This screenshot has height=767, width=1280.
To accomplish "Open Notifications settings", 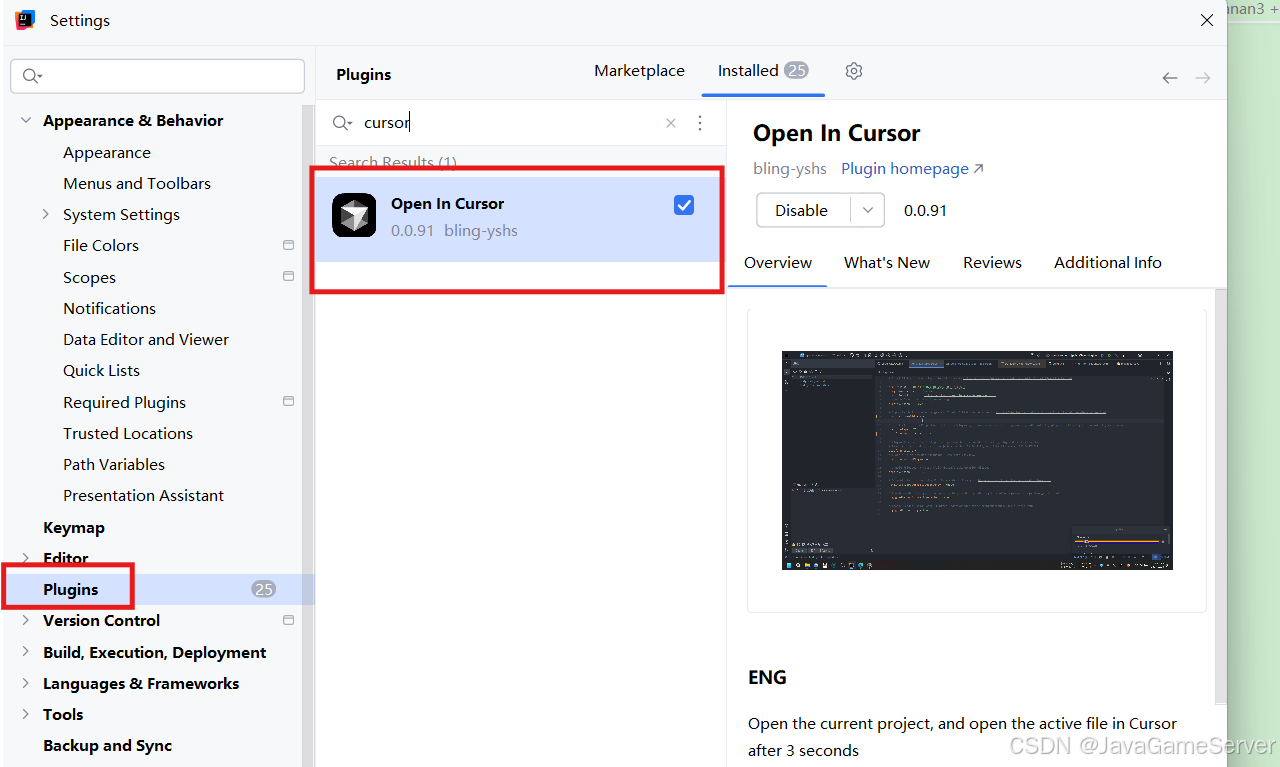I will pyautogui.click(x=109, y=308).
